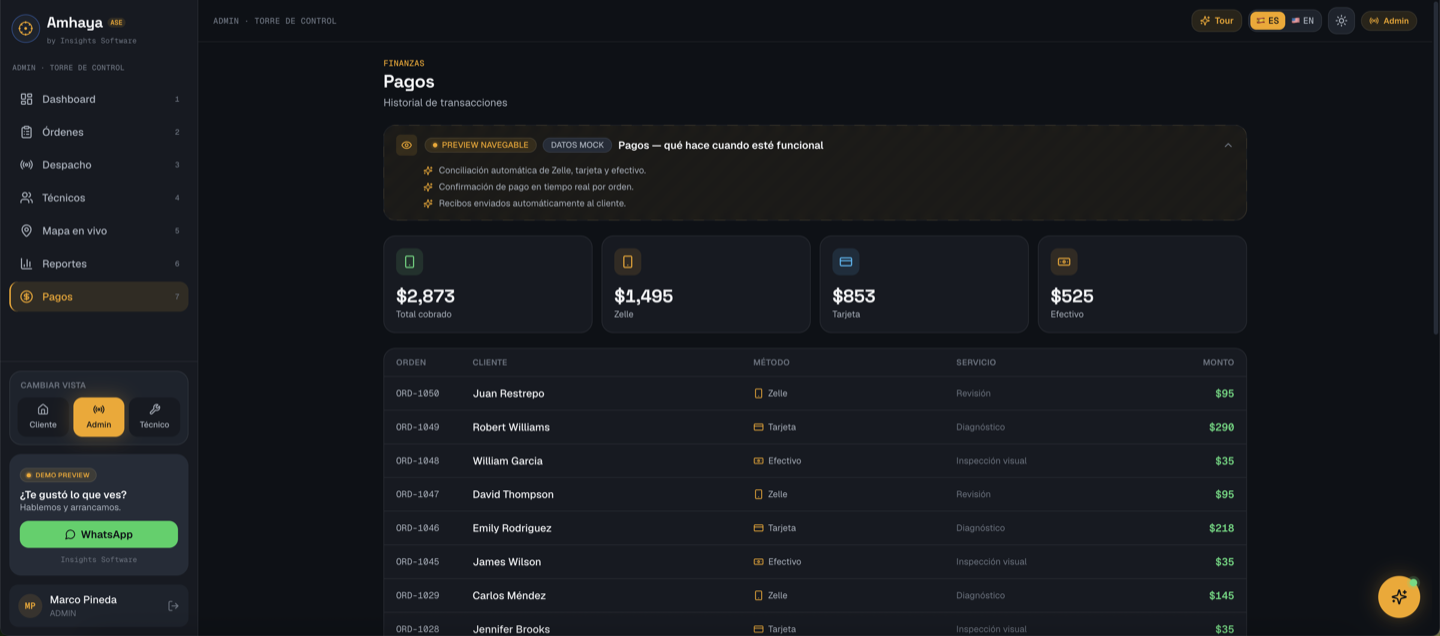Click the Total cobrado green phone icon
This screenshot has height=636, width=1440.
pos(409,262)
